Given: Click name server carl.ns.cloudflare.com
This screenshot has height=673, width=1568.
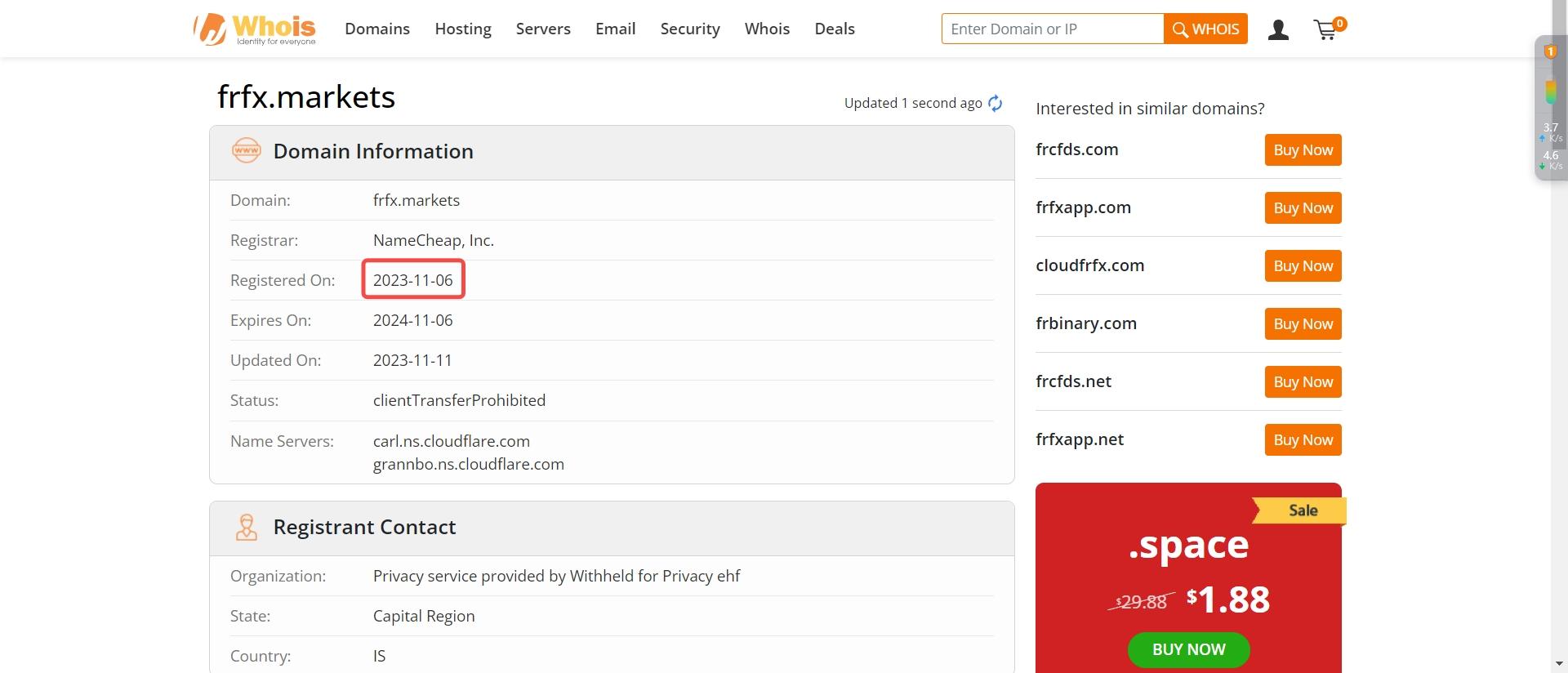Looking at the screenshot, I should point(452,441).
